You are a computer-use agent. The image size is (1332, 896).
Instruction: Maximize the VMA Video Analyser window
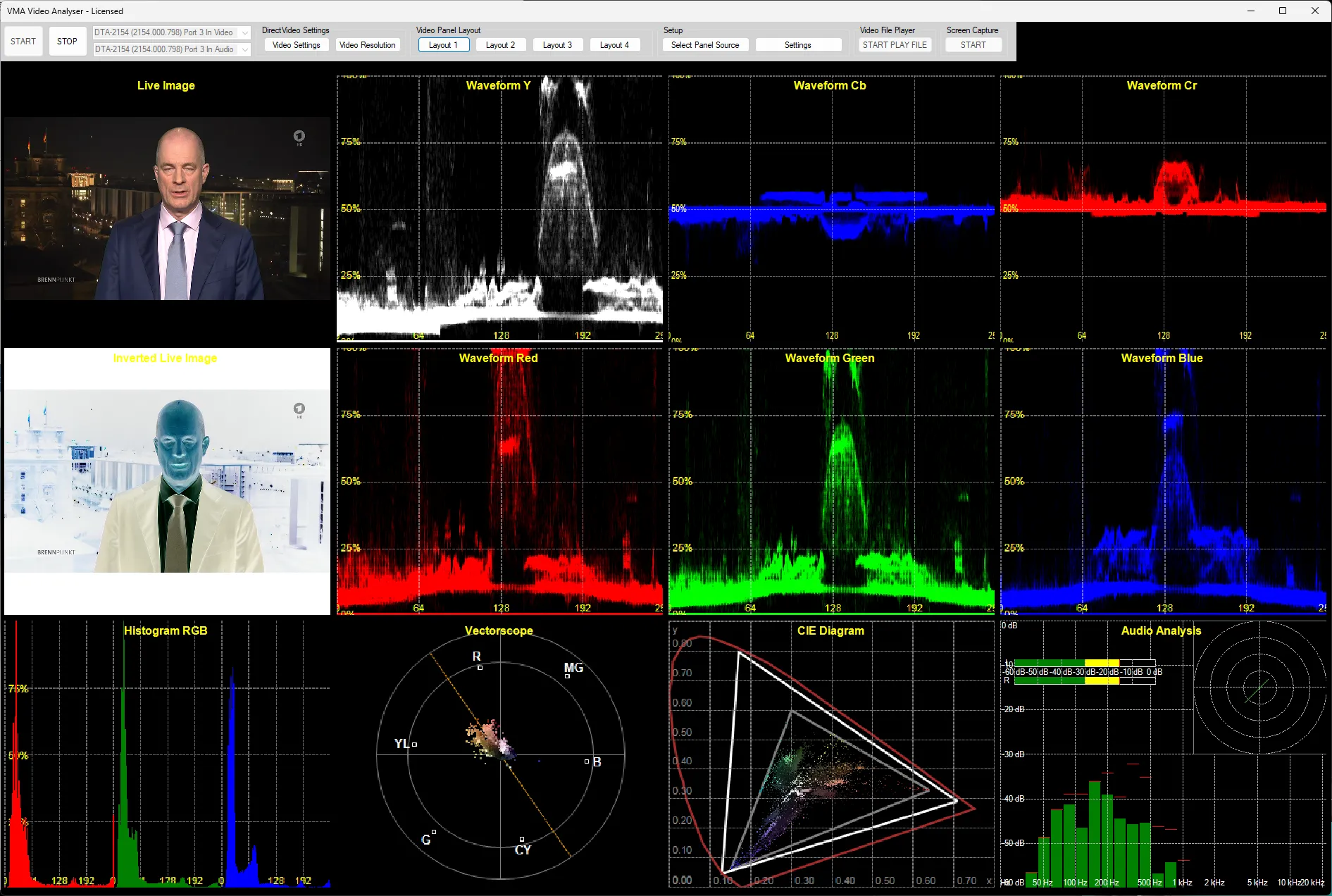coord(1283,11)
